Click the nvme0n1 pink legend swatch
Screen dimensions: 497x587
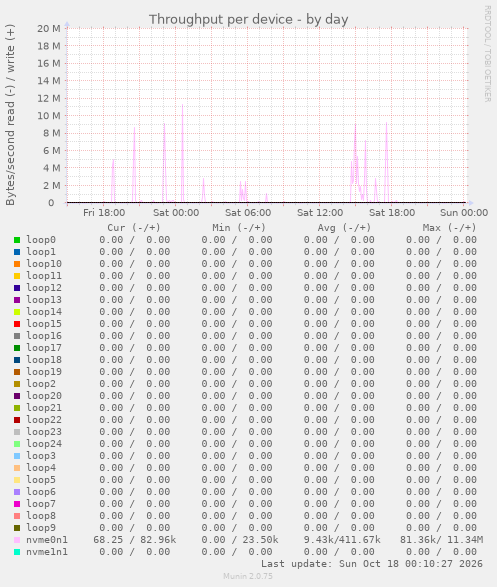[17, 540]
